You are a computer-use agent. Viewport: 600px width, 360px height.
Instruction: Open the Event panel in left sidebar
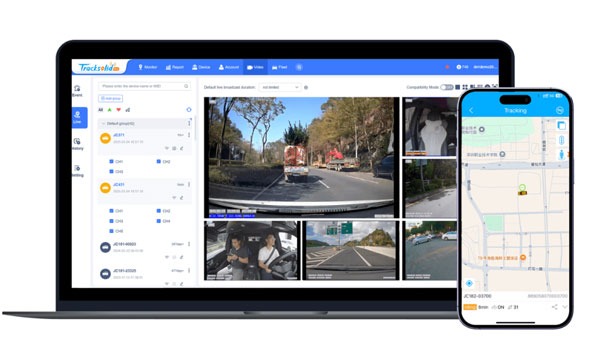(77, 91)
